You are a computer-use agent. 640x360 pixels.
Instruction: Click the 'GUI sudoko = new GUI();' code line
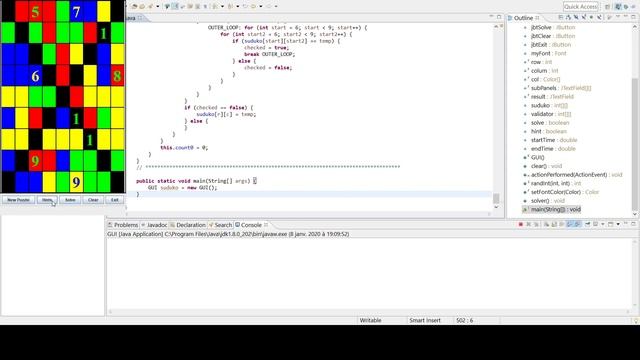(182, 188)
